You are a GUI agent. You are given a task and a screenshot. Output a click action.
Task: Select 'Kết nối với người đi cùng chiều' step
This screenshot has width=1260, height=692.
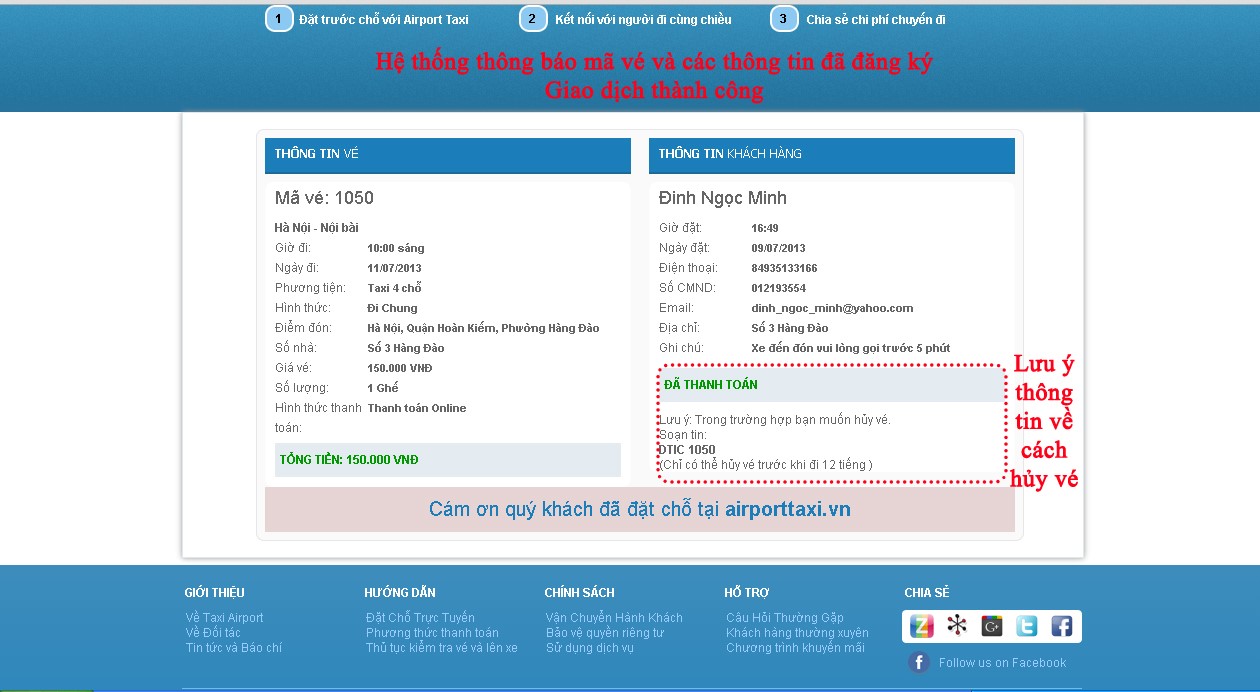[x=643, y=19]
